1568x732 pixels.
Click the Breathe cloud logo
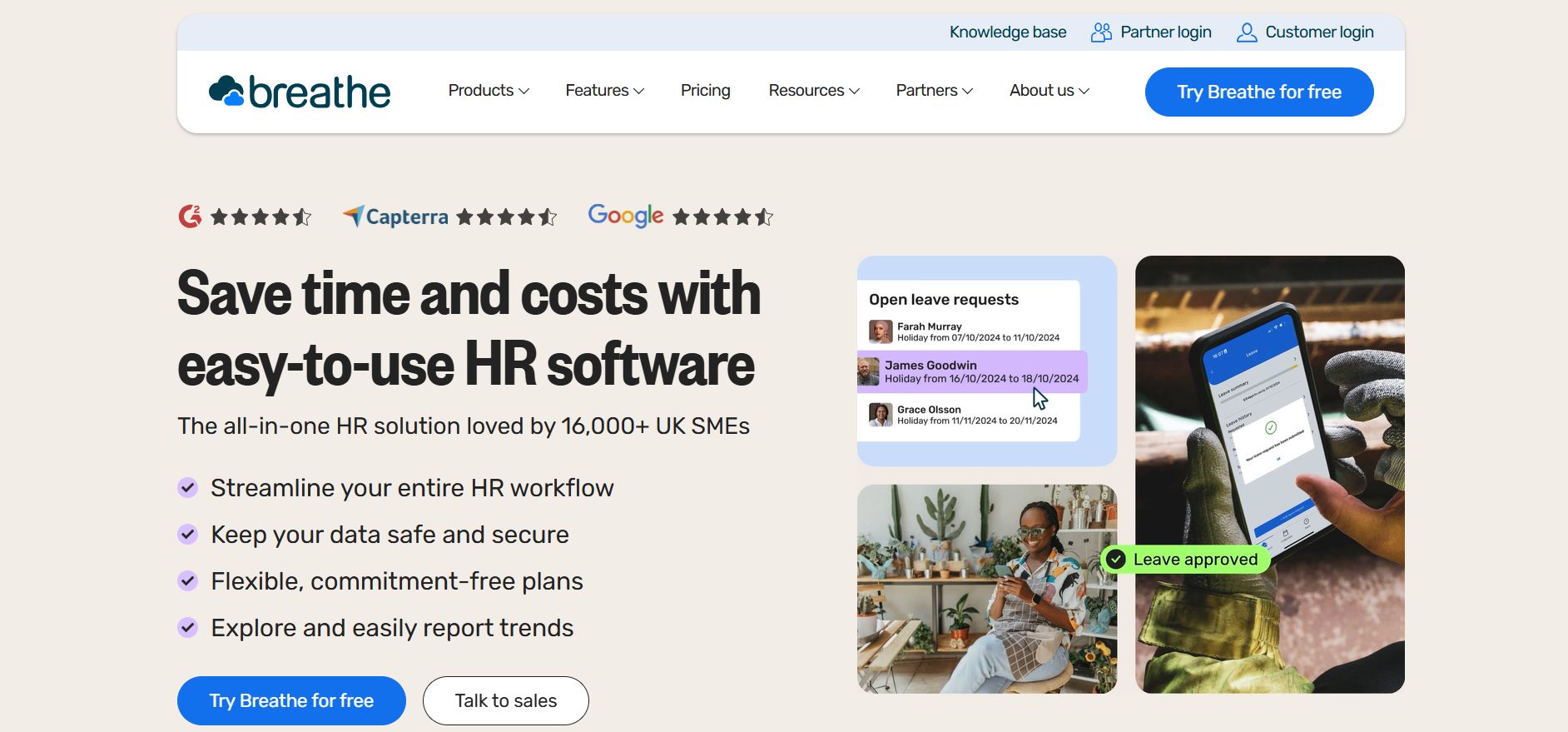click(226, 92)
